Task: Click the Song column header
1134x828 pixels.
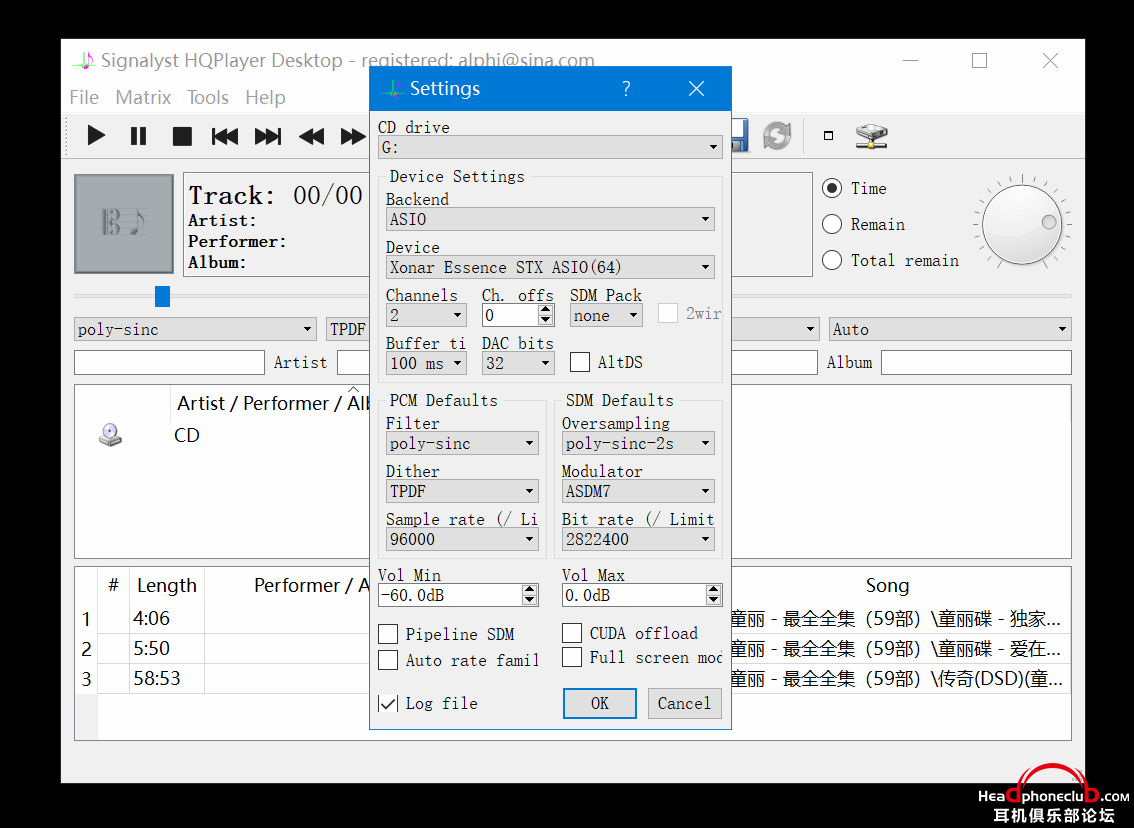Action: click(x=887, y=585)
